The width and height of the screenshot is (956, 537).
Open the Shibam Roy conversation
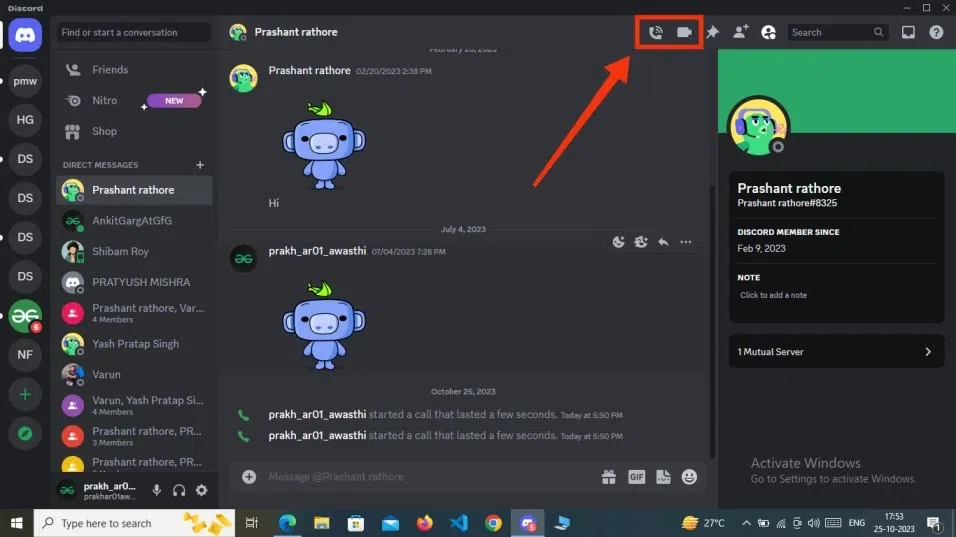(134, 251)
